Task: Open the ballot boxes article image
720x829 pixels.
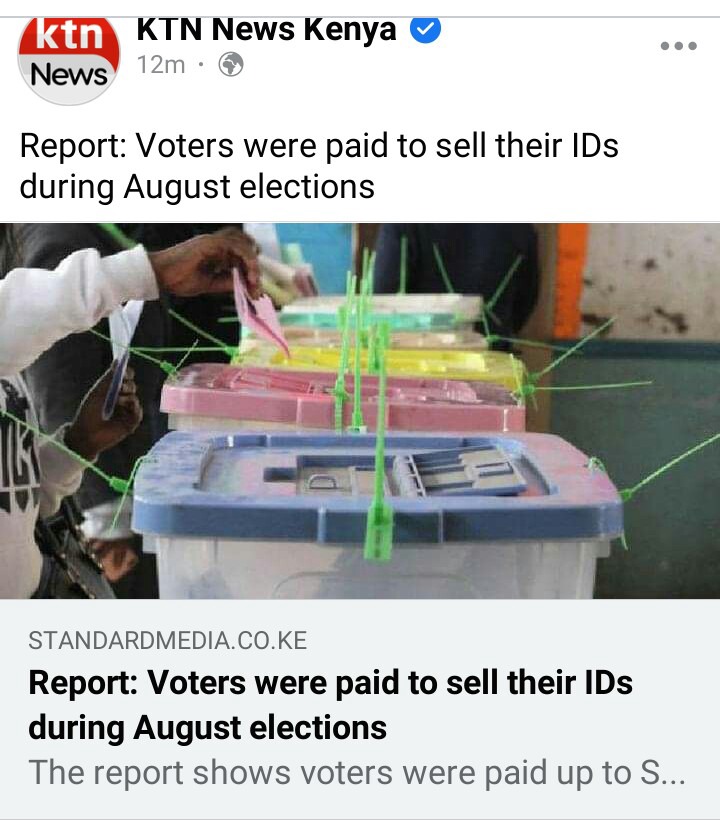Action: pyautogui.click(x=360, y=411)
